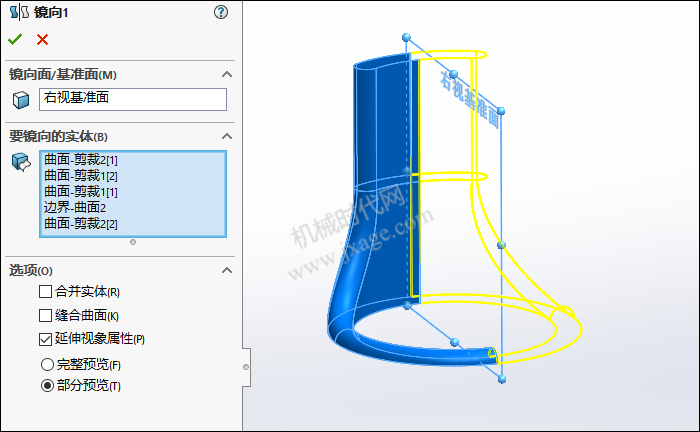The height and width of the screenshot is (432, 700).
Task: Select 部分预览 radio button
Action: 47,385
